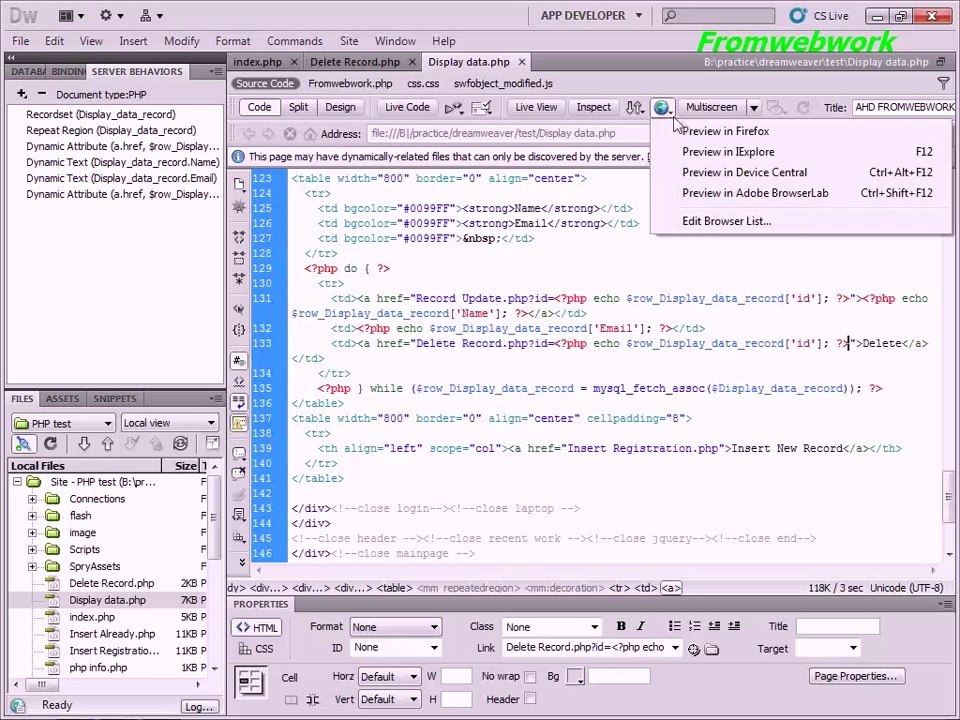The image size is (960, 720).
Task: Select Preview in Firefox
Action: click(726, 131)
